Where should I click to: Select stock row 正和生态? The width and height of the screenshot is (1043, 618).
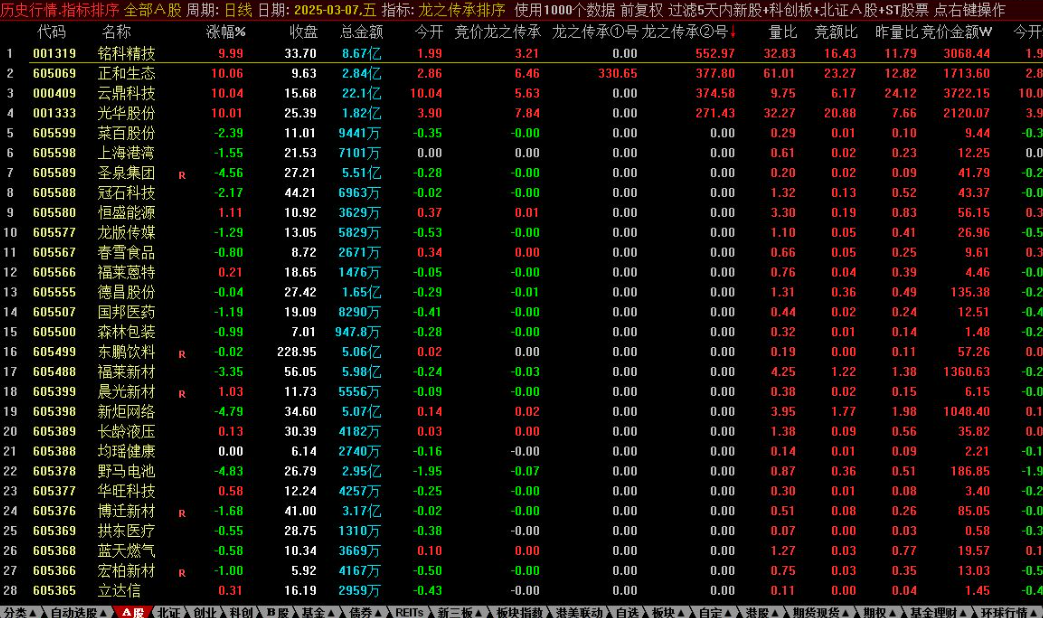tap(522, 73)
